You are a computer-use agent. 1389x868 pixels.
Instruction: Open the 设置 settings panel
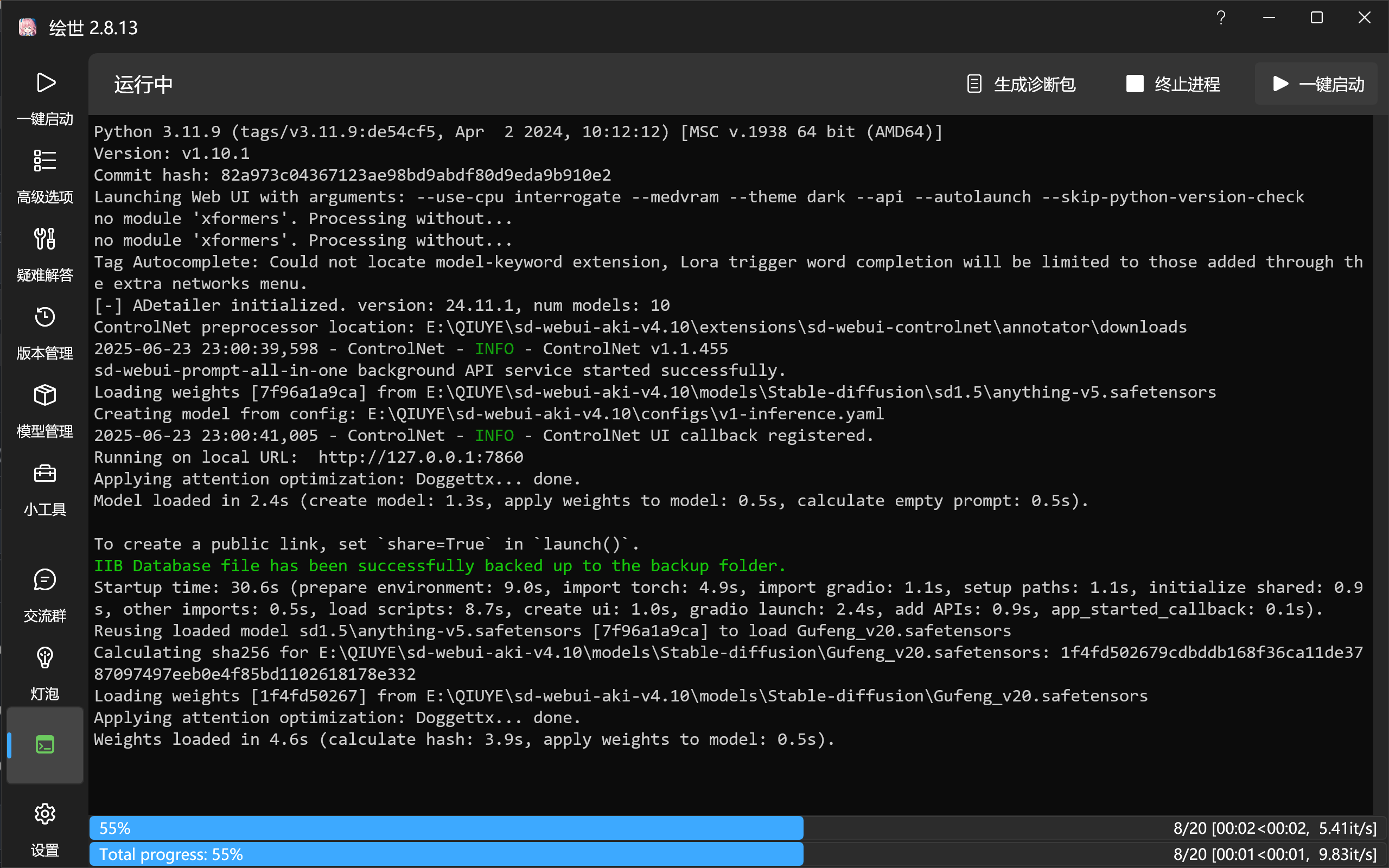click(x=45, y=827)
